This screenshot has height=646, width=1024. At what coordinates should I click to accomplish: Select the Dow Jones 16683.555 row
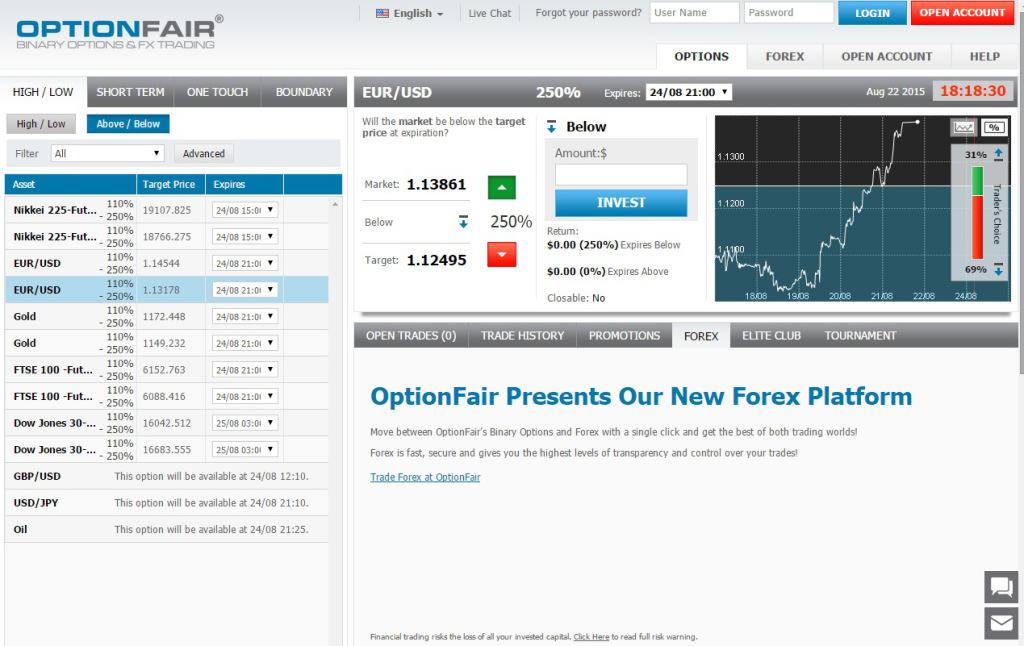167,449
